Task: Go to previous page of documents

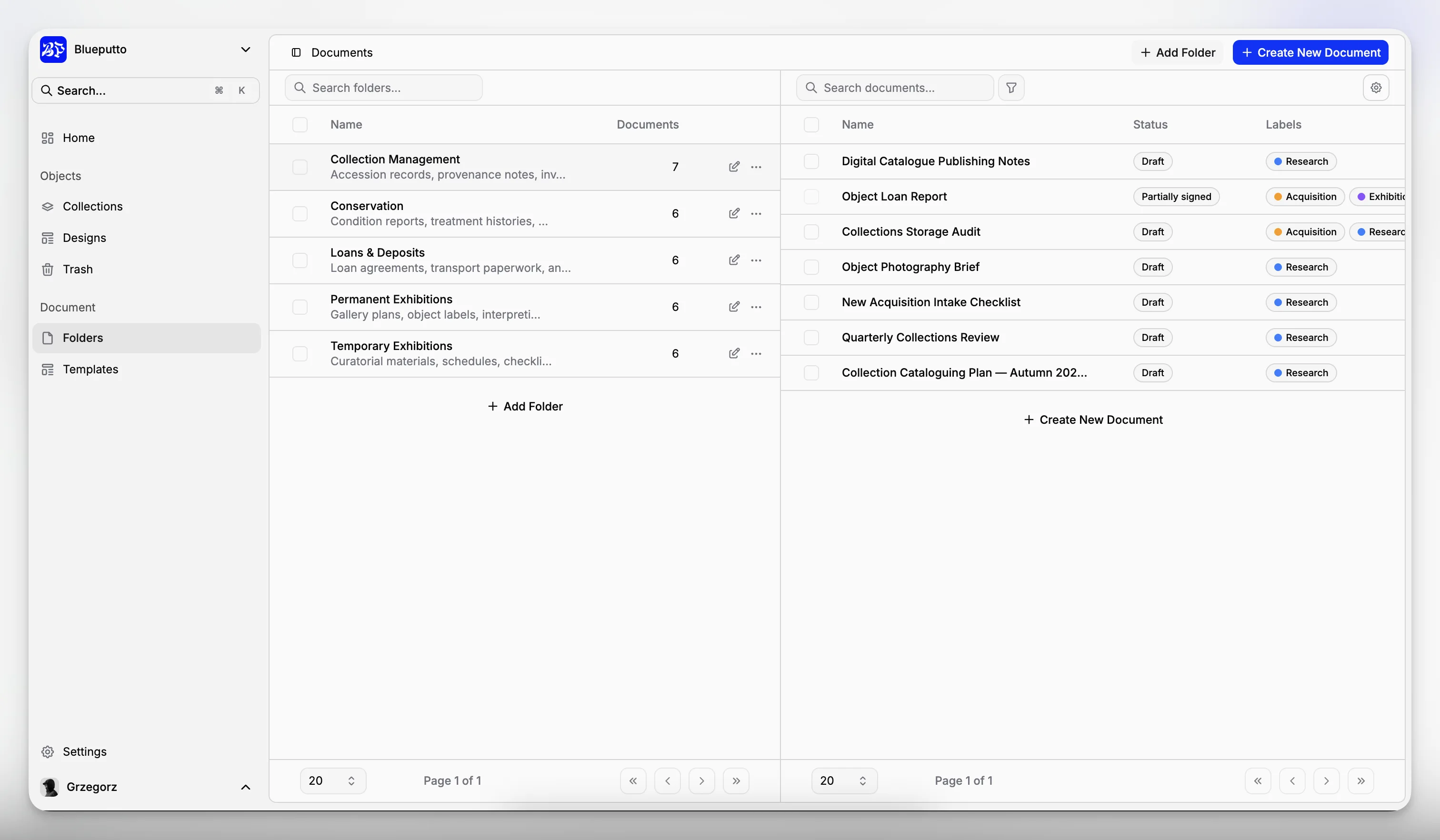Action: tap(1292, 780)
